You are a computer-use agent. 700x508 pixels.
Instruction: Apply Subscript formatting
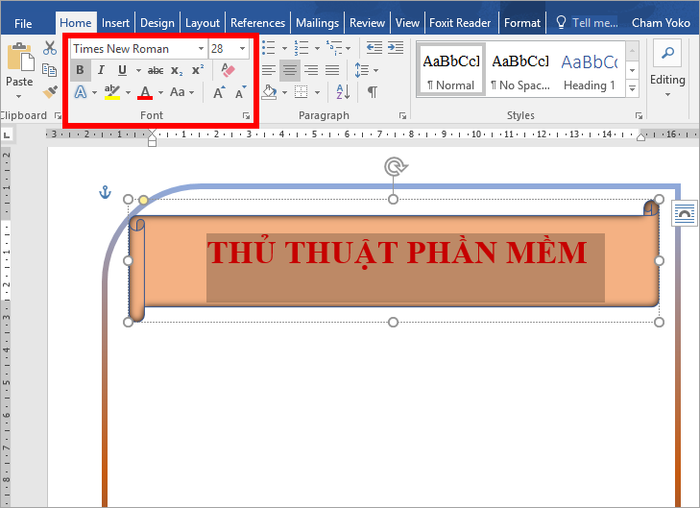(177, 71)
